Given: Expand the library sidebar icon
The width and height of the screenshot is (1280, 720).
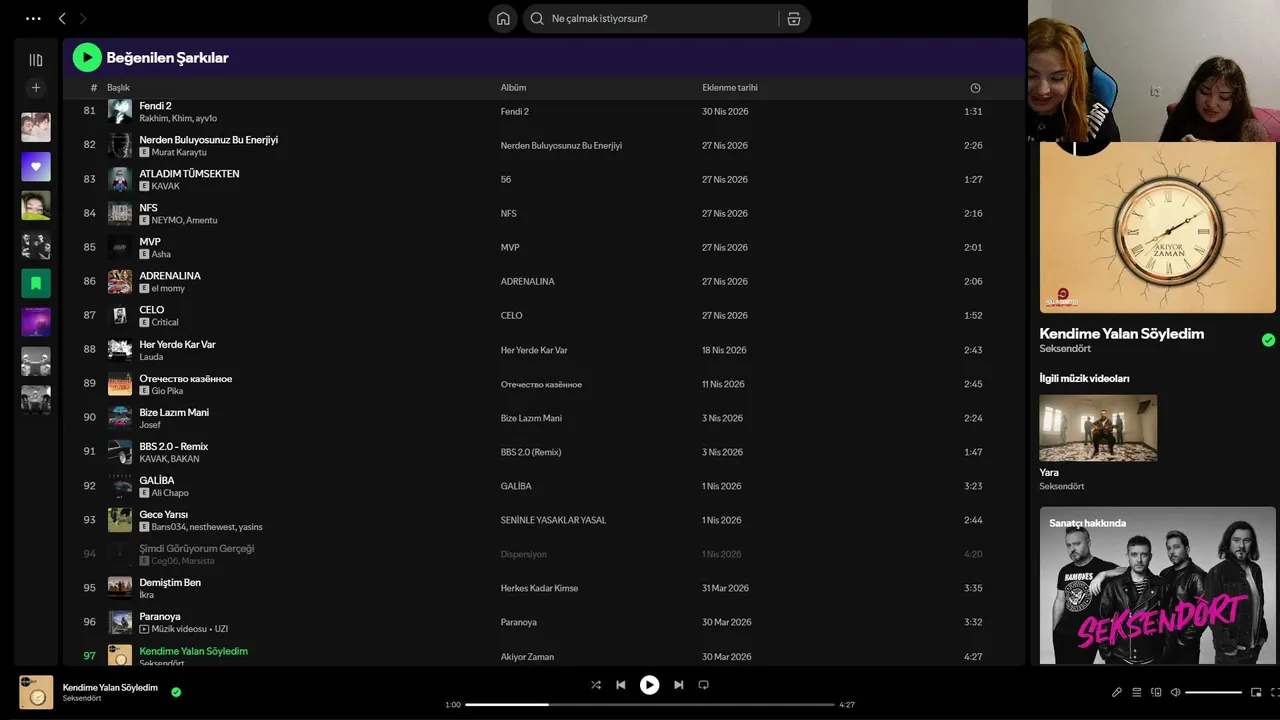Looking at the screenshot, I should coord(36,60).
